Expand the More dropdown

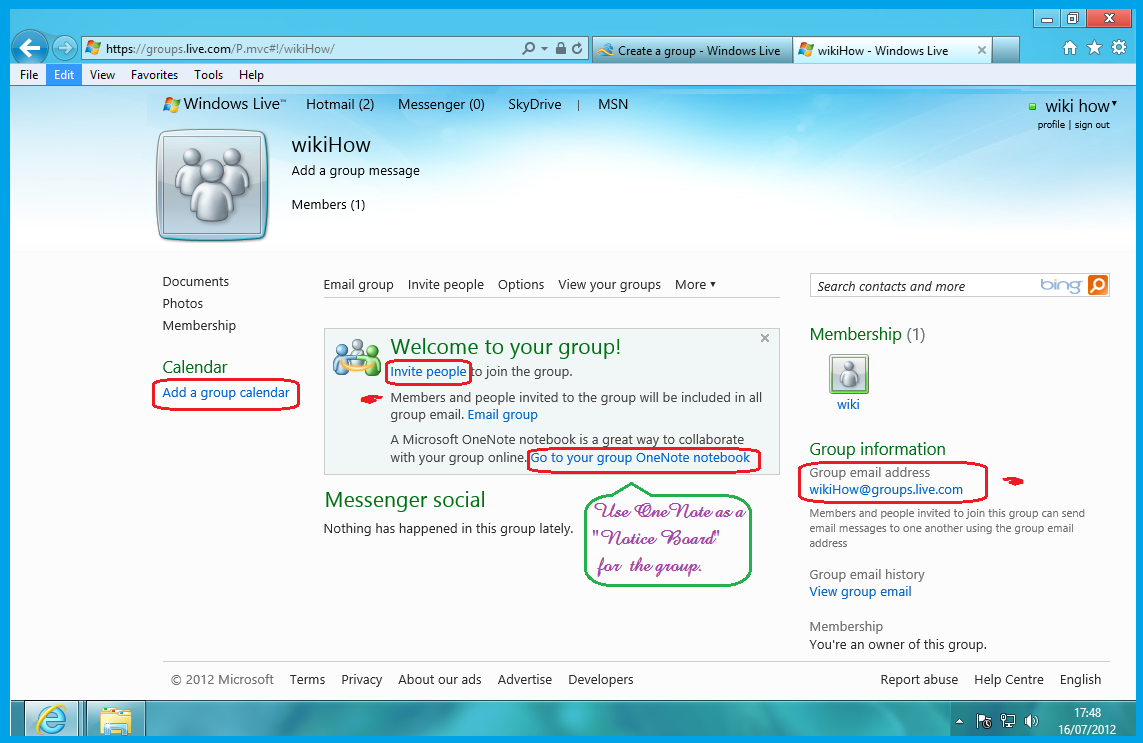click(695, 284)
